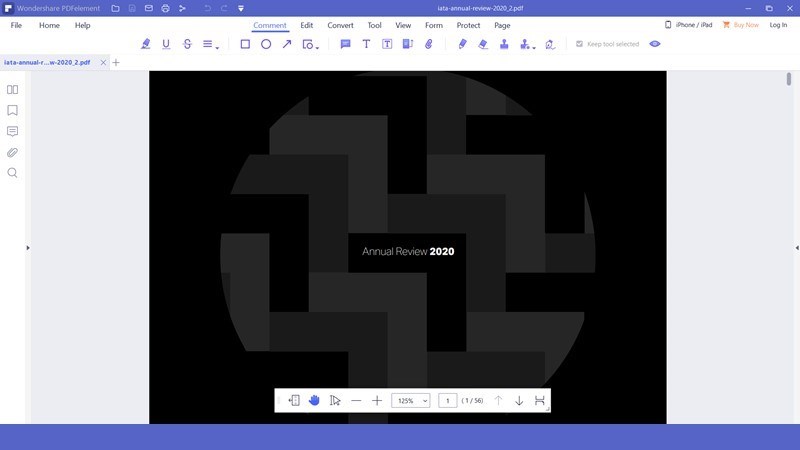Click the Log In link
The width and height of the screenshot is (800, 450).
click(778, 24)
